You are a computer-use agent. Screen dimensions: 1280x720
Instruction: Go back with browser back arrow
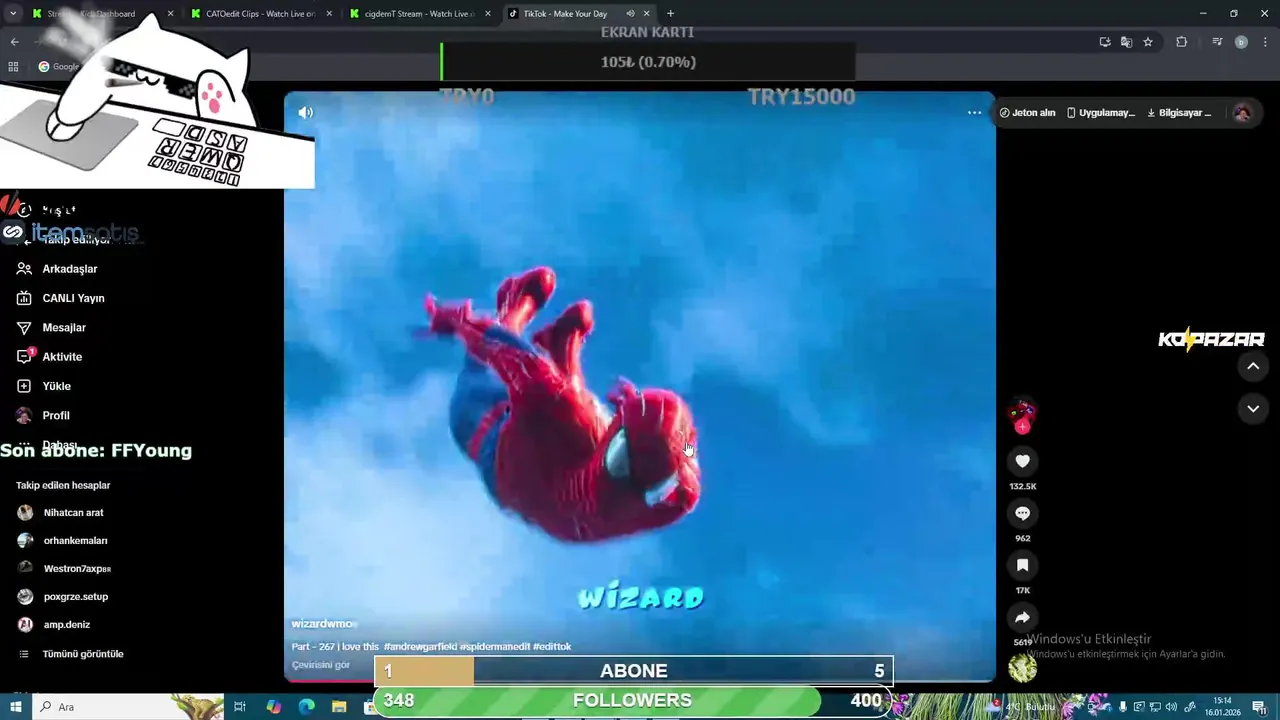point(14,42)
